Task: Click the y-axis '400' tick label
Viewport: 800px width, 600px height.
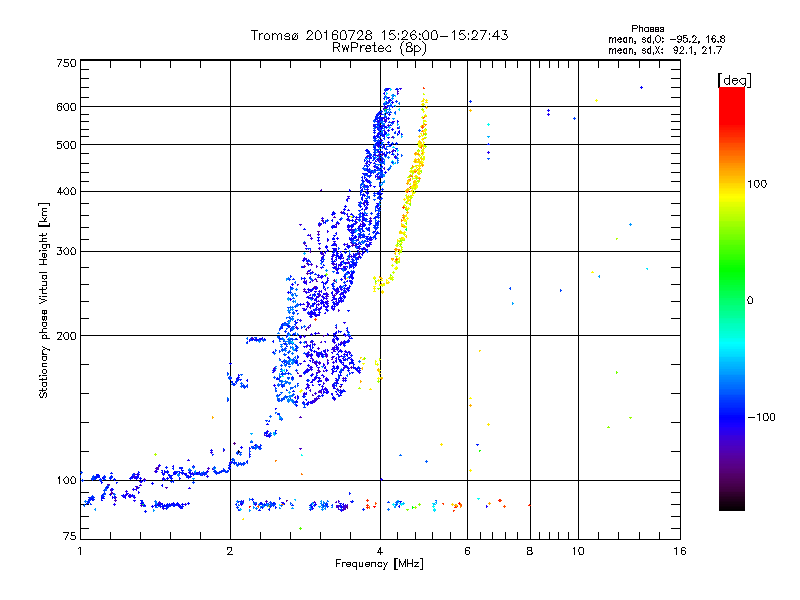Action: 66,191
